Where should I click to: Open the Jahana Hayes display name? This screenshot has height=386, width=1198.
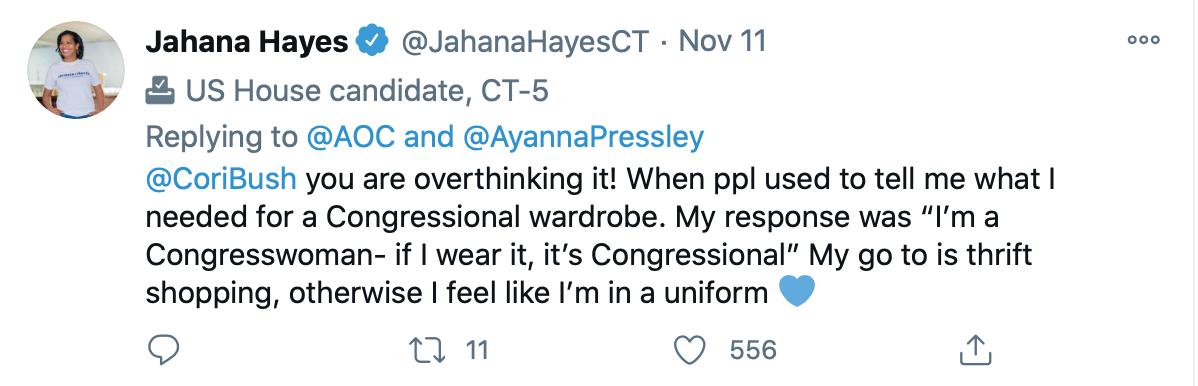click(x=248, y=41)
